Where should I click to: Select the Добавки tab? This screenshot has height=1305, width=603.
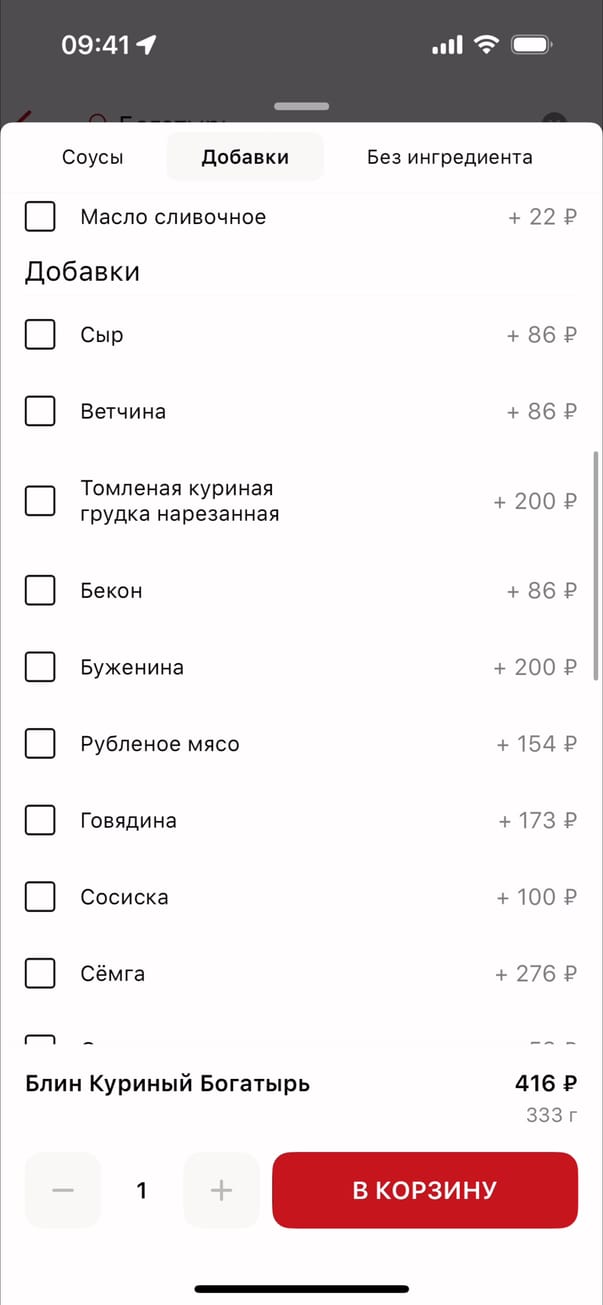click(x=245, y=157)
